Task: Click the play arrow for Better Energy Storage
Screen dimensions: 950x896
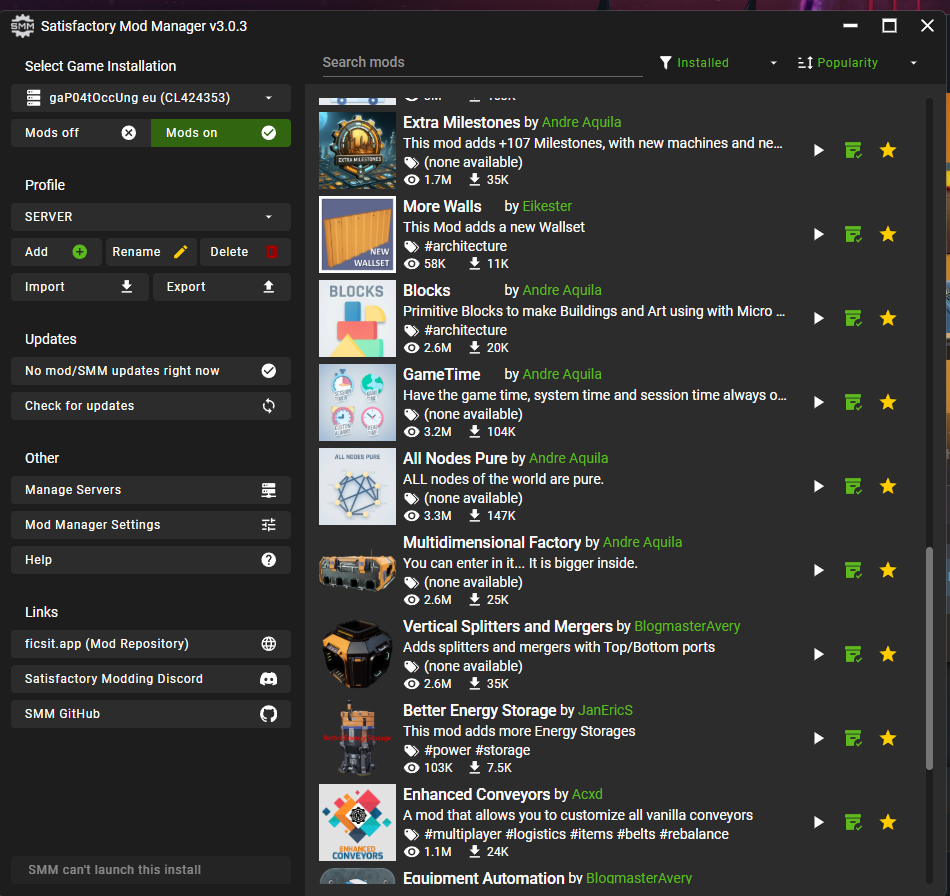Action: point(819,738)
